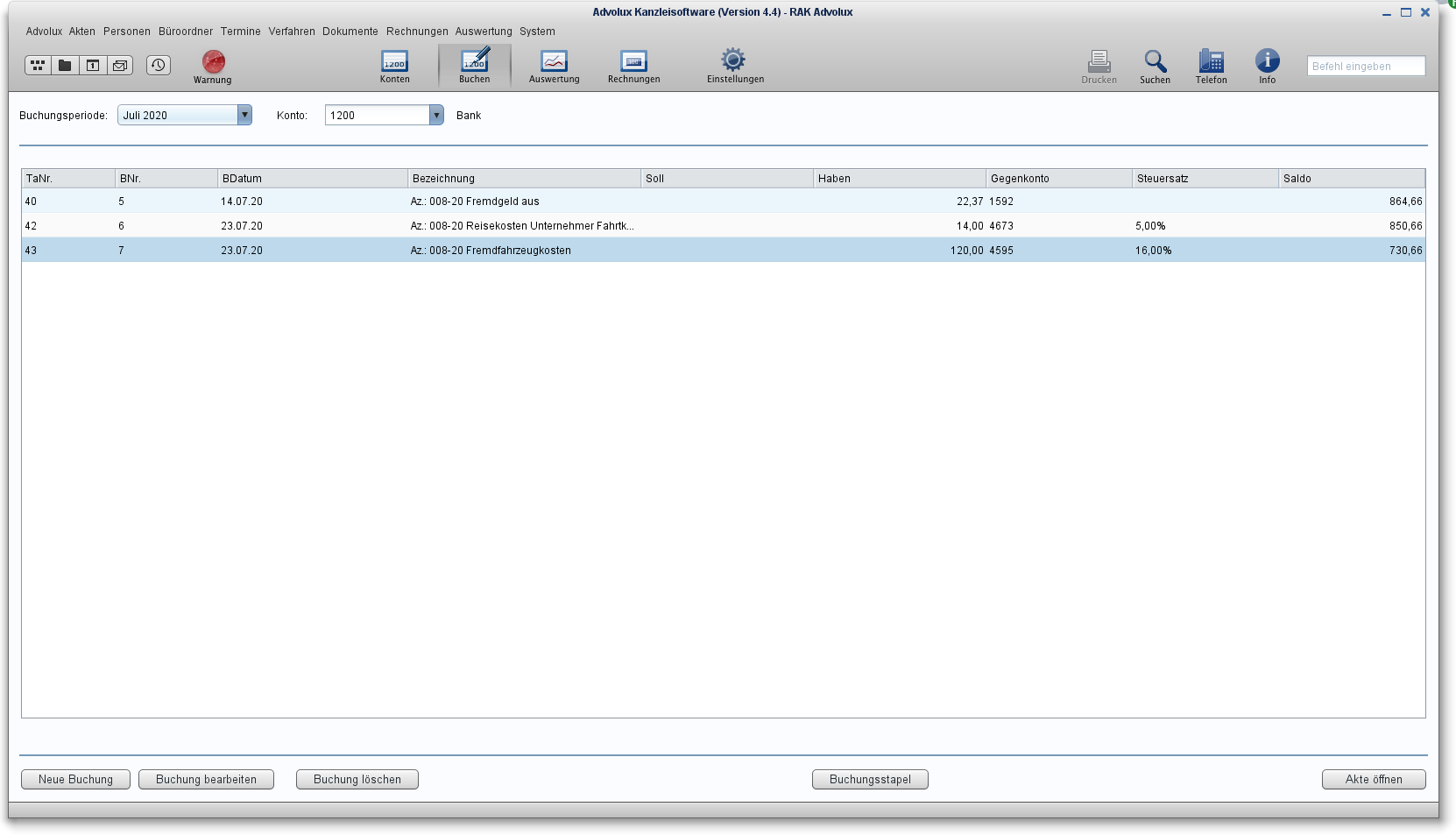Click the Saldo value 864,66
Image resolution: width=1456 pixels, height=835 pixels.
pyautogui.click(x=1405, y=202)
